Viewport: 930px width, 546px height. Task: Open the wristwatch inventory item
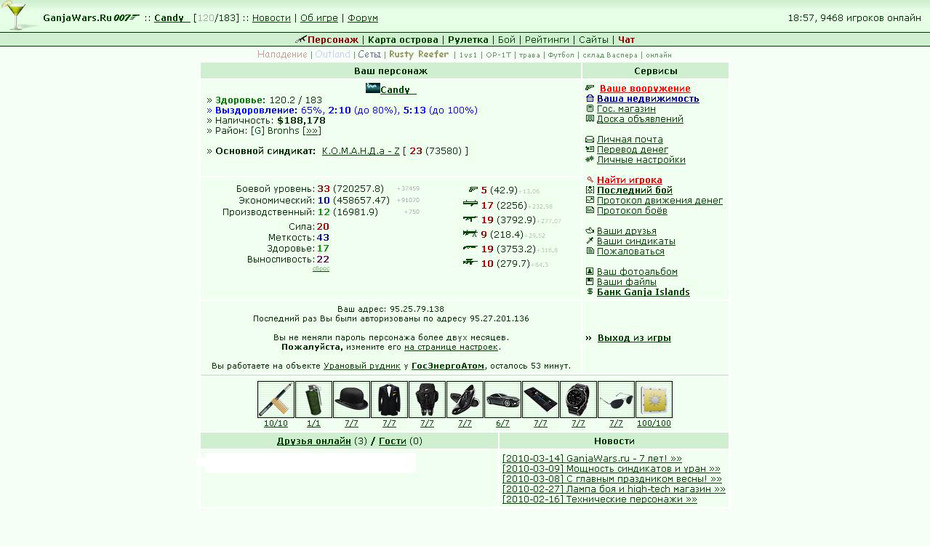(578, 400)
